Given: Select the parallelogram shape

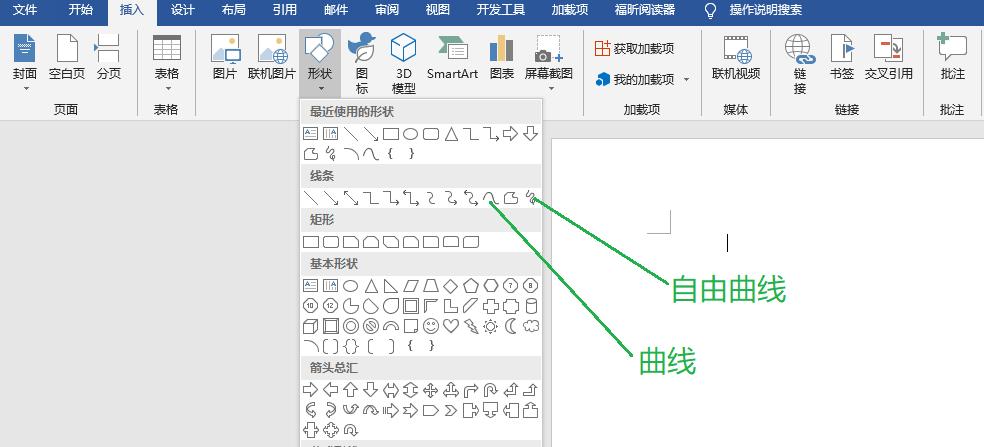Looking at the screenshot, I should [410, 286].
